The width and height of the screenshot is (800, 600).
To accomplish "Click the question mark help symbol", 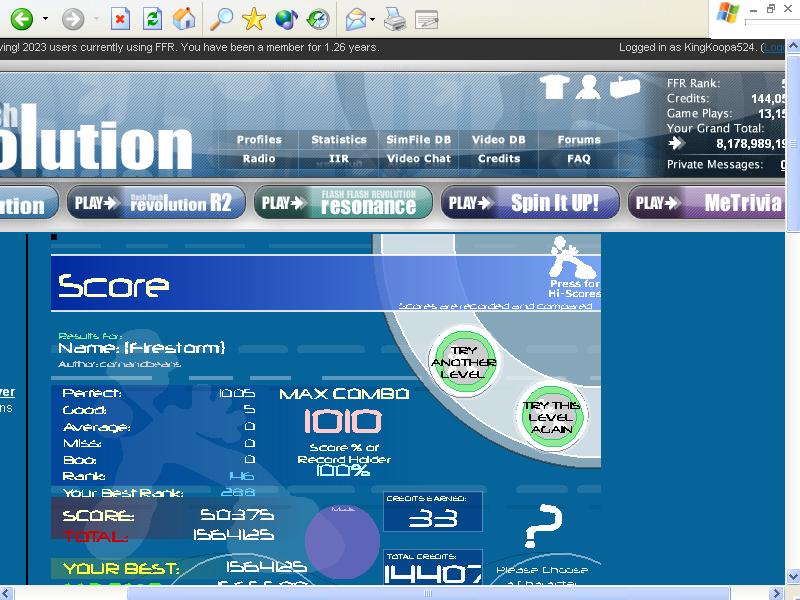I will click(x=543, y=526).
